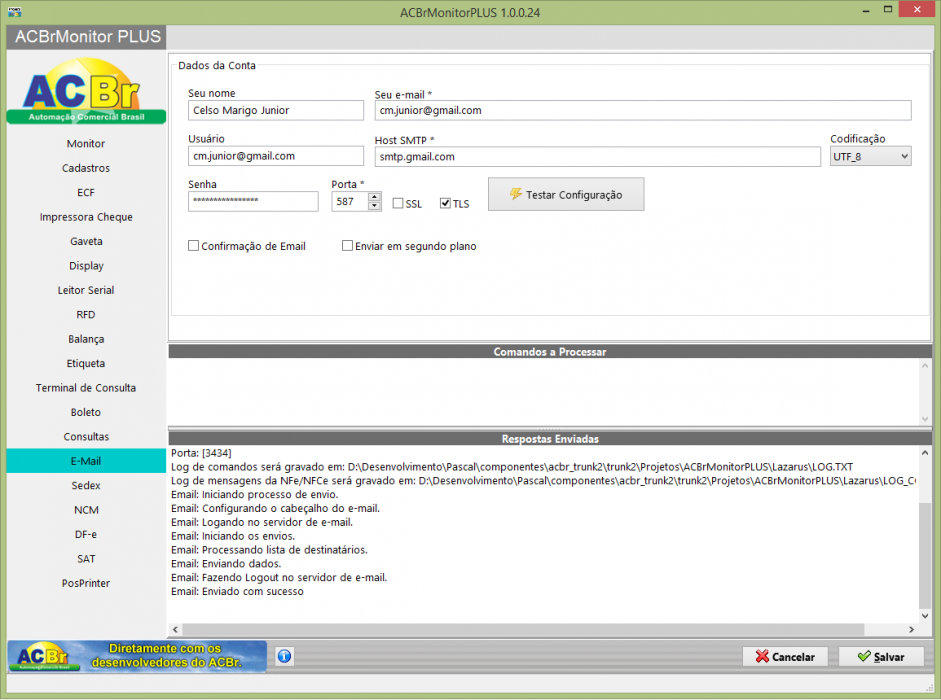Open the Etiqueta section
Viewport: 941px width, 700px height.
click(86, 363)
